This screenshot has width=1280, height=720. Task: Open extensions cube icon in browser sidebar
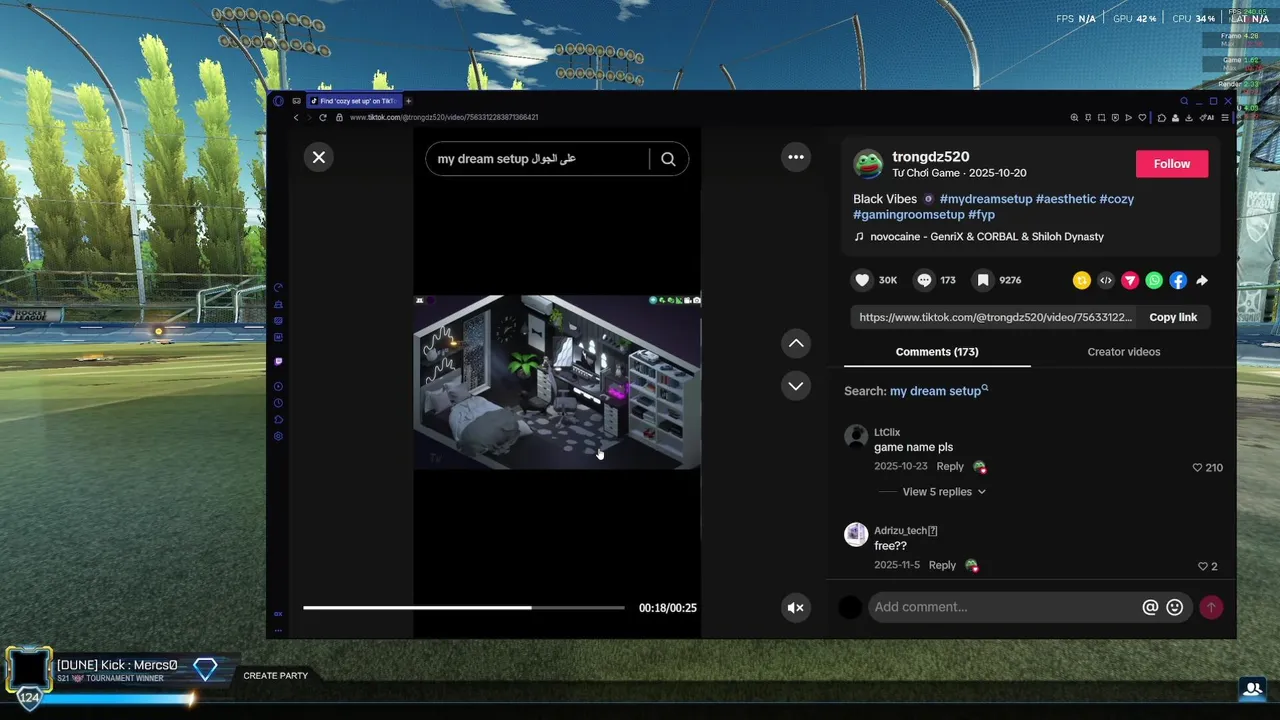(x=278, y=420)
